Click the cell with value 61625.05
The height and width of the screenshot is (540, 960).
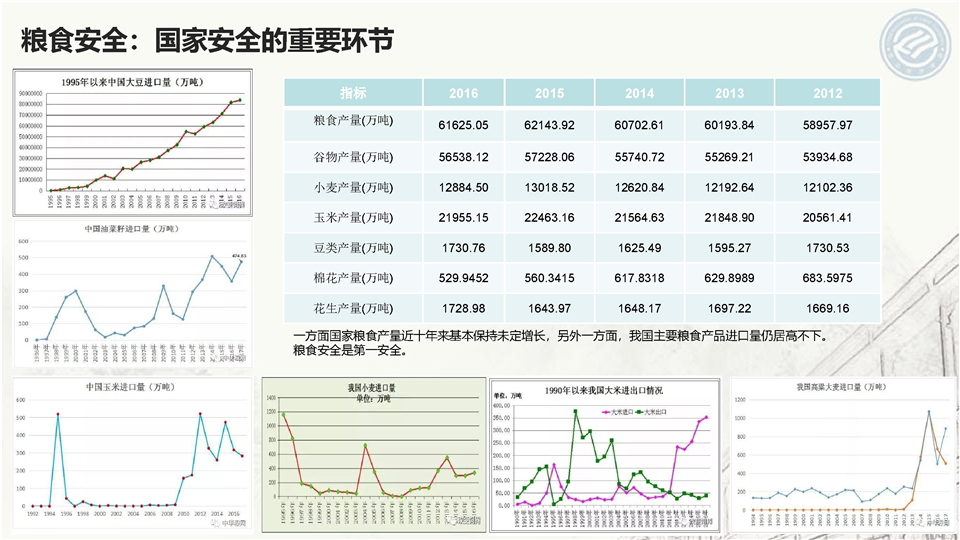[463, 125]
